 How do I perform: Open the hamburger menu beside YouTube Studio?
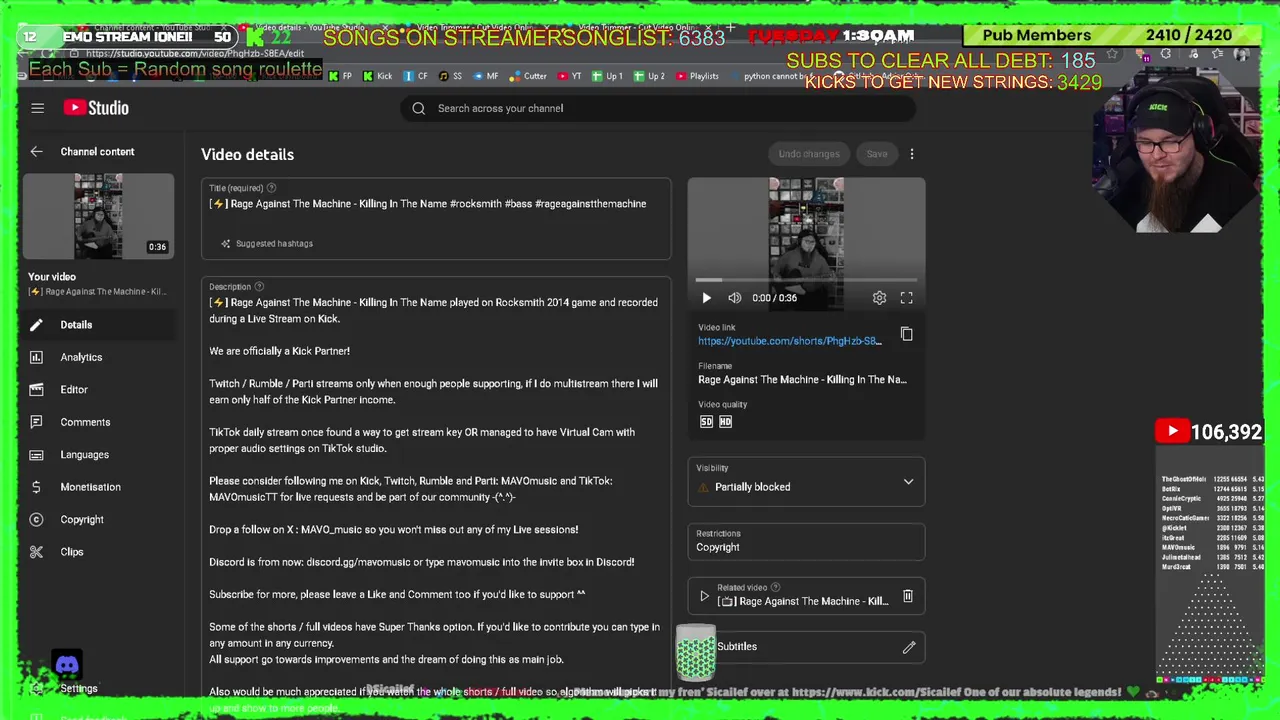pos(37,108)
